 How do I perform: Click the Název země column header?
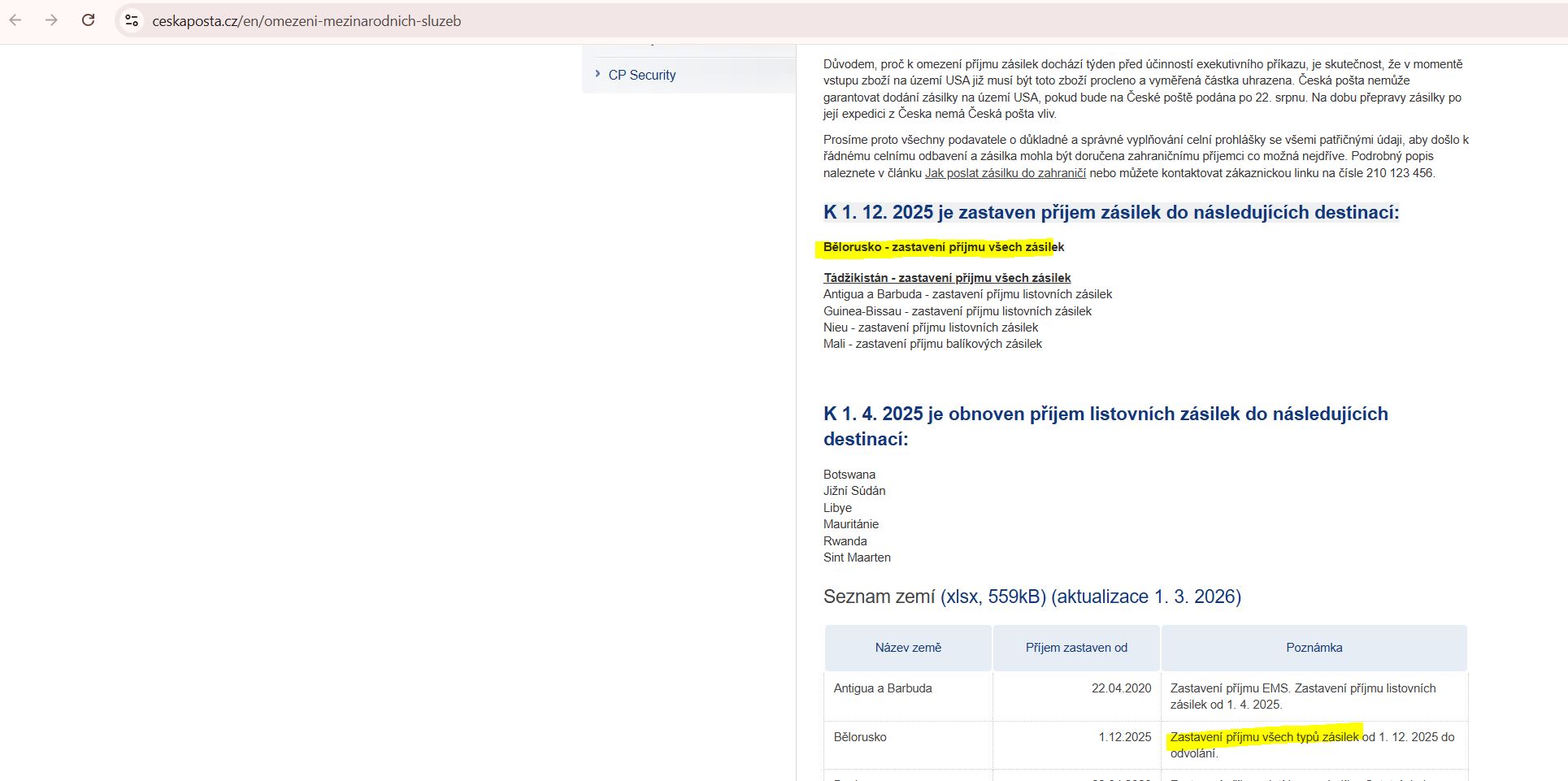tap(908, 648)
